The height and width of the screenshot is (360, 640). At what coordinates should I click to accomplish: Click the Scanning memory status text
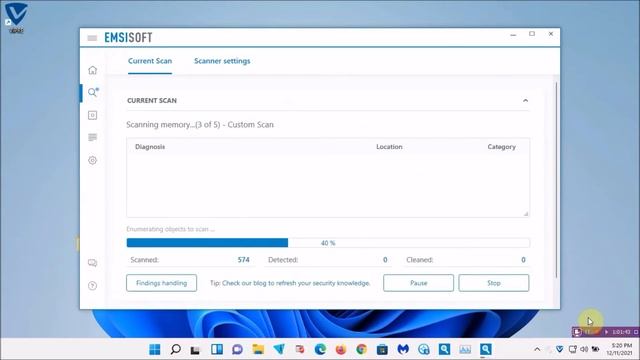tap(200, 124)
